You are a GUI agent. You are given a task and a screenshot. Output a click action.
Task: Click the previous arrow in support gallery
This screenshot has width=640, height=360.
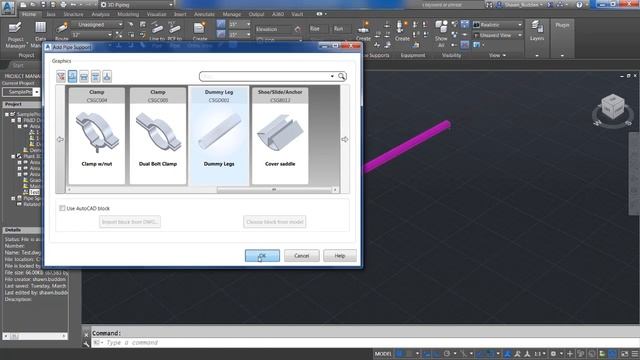click(x=60, y=139)
